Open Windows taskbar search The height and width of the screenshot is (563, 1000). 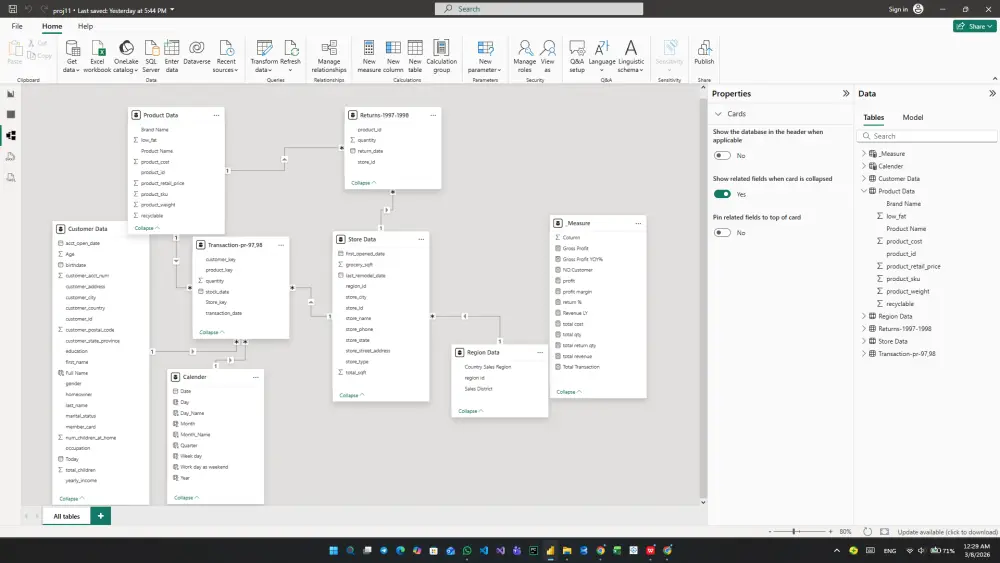point(350,551)
